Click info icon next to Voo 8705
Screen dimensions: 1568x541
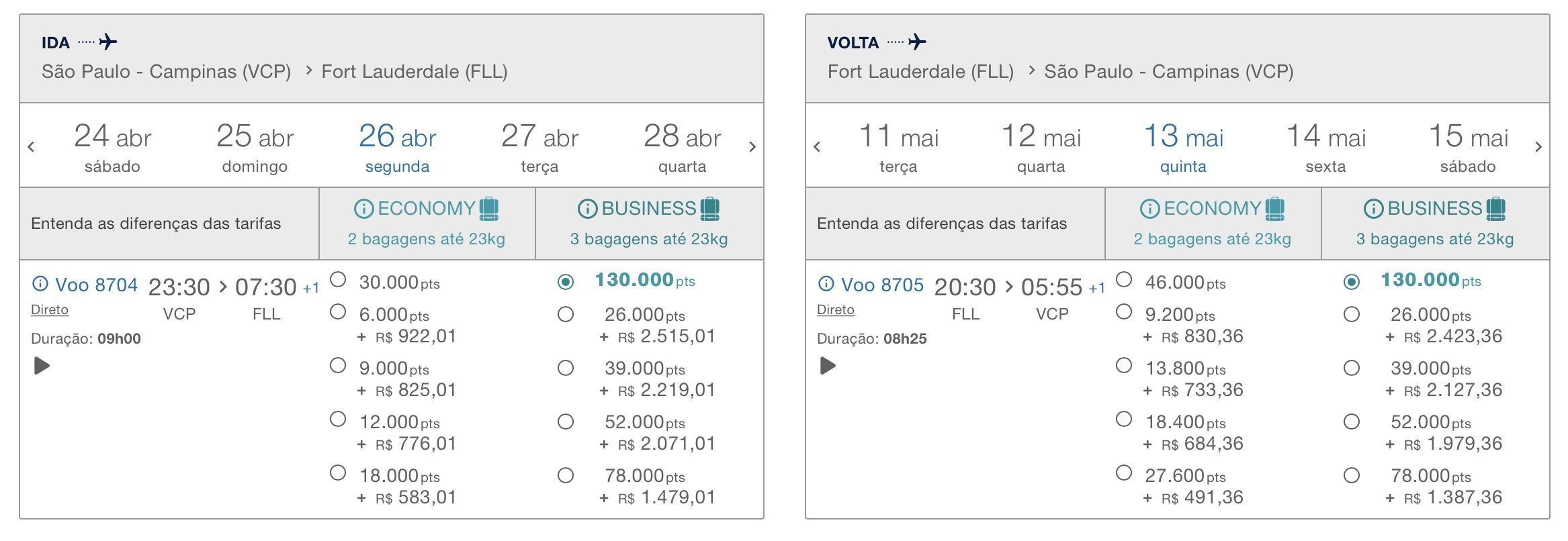[x=826, y=285]
